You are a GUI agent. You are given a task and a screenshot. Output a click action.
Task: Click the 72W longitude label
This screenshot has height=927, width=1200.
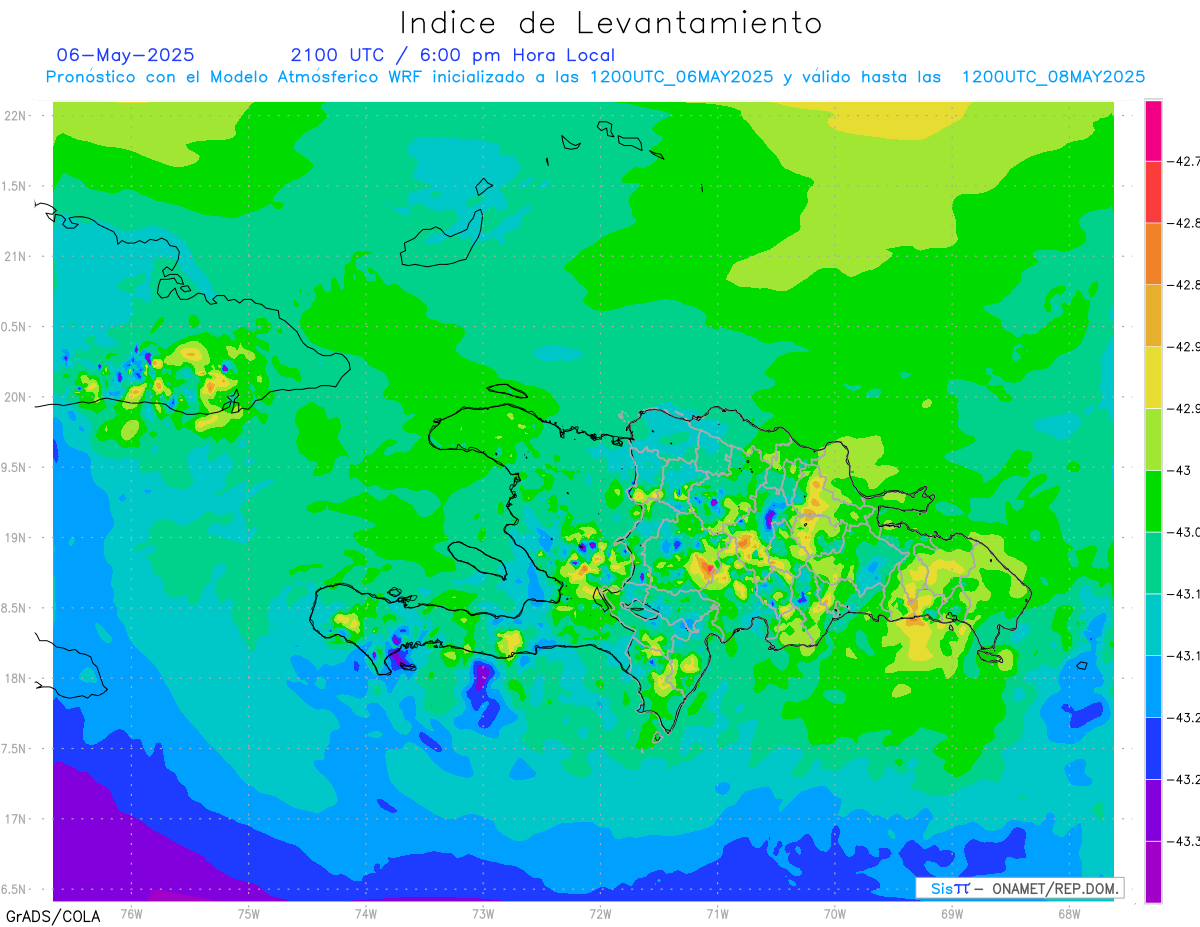coord(600,913)
